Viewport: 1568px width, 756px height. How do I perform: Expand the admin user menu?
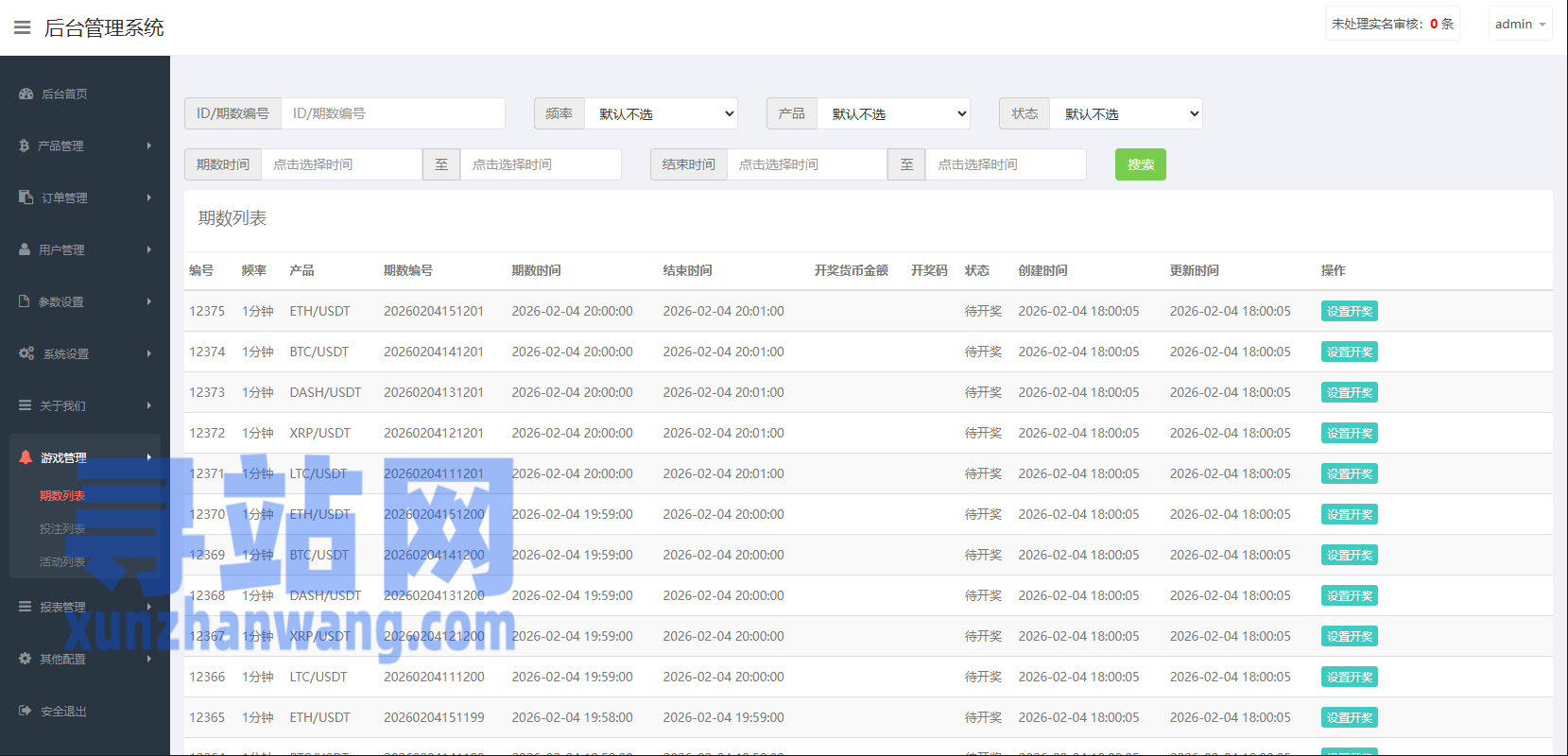[1520, 25]
